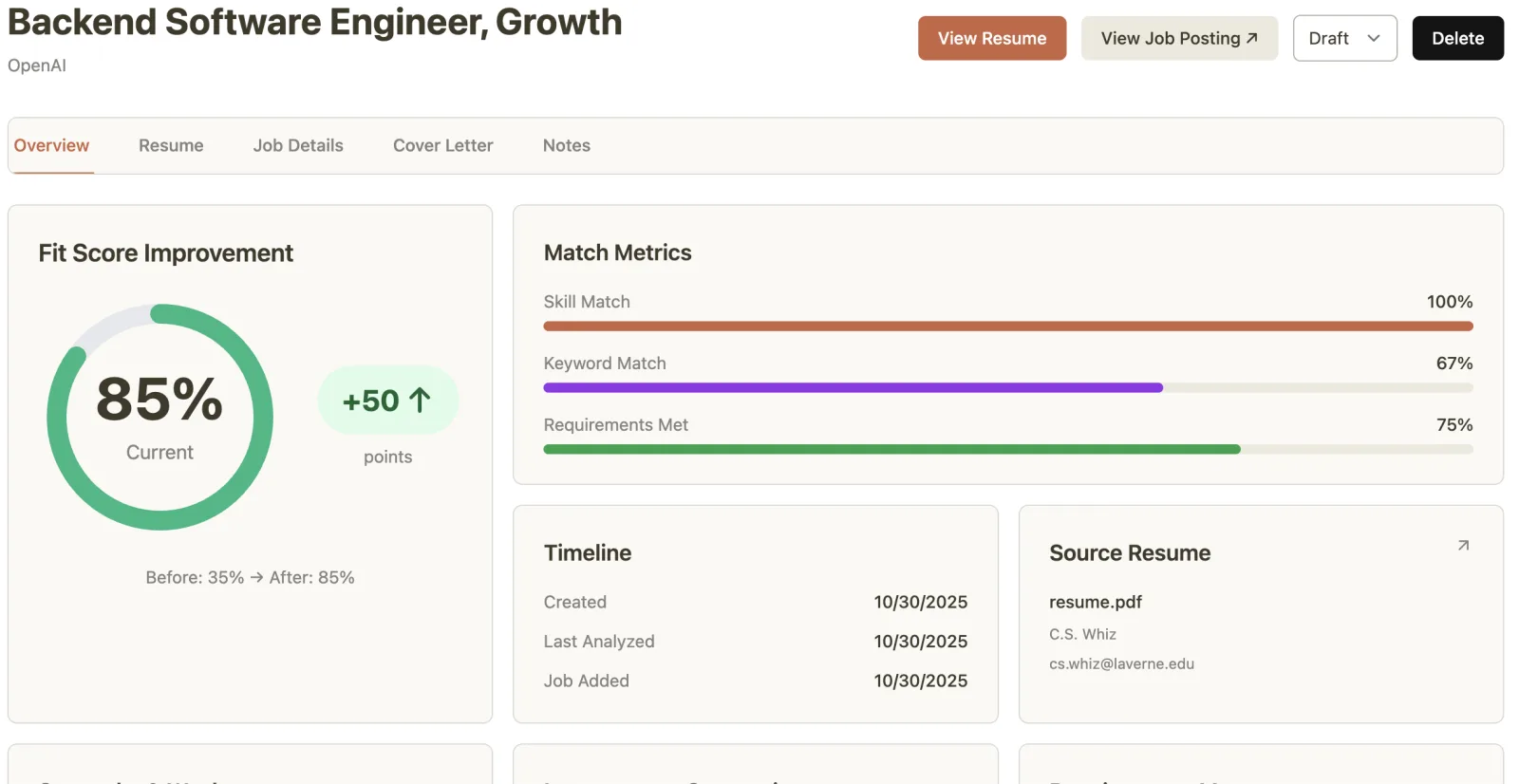The image size is (1519, 784).
Task: Open the View Job Posting link
Action: tap(1179, 38)
